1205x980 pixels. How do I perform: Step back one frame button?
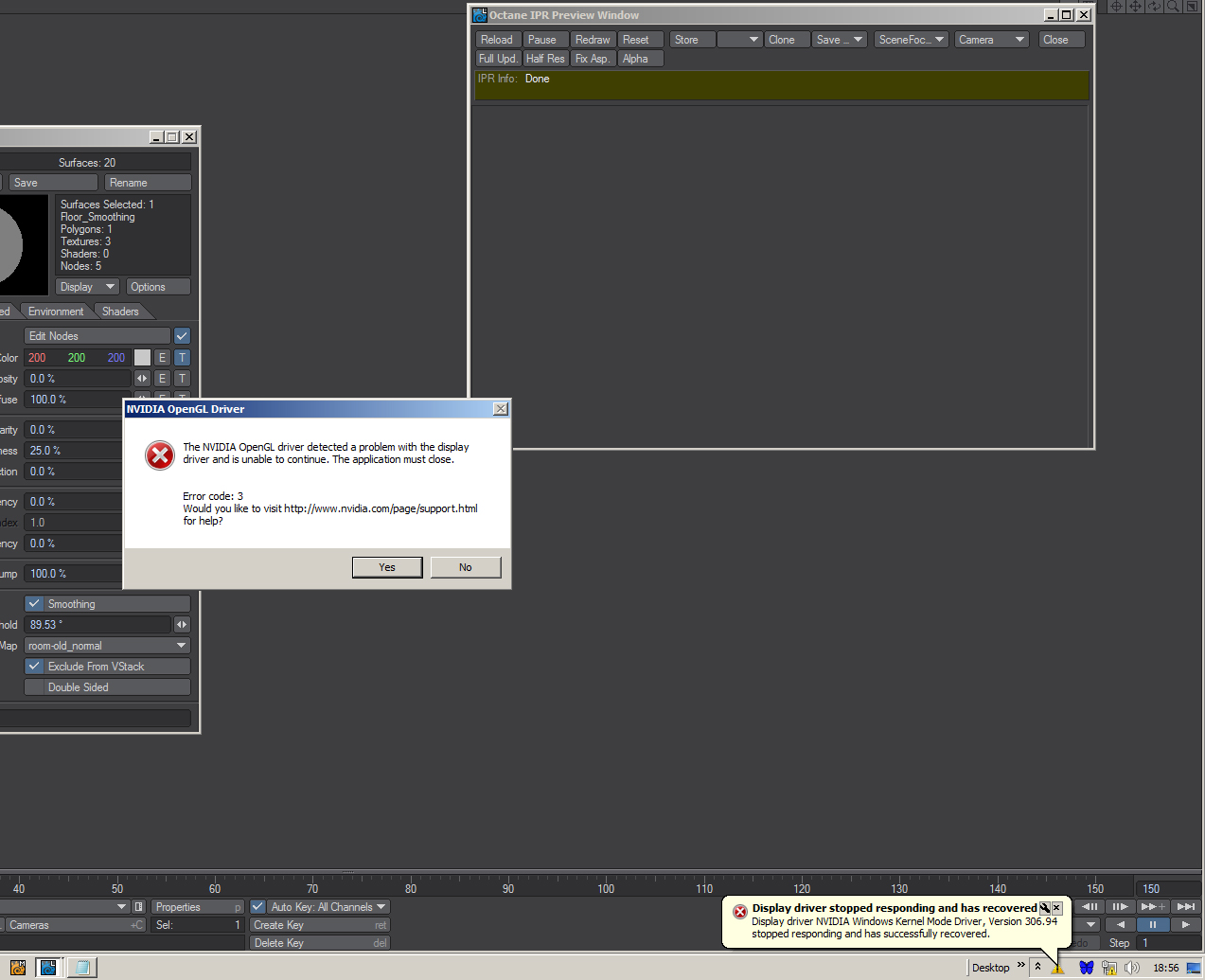tap(1090, 906)
